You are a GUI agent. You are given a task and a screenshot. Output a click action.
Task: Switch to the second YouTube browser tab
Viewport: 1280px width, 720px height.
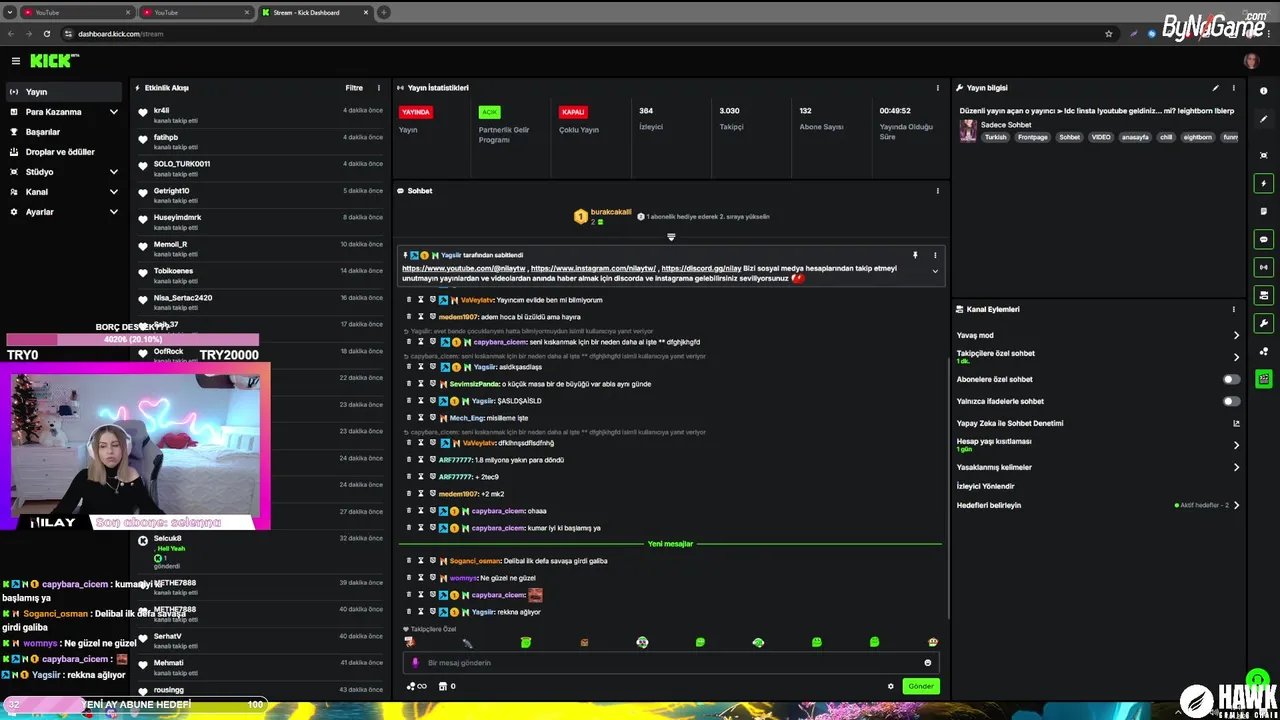pos(195,12)
